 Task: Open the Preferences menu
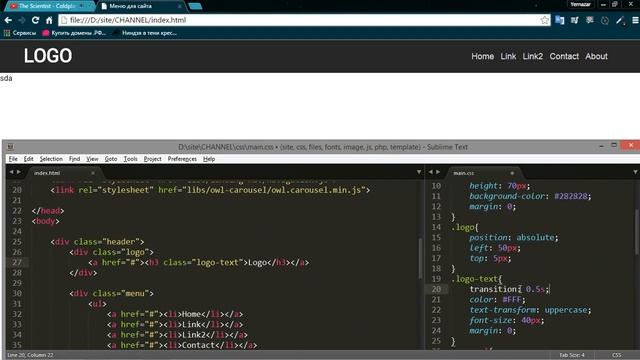[182, 159]
